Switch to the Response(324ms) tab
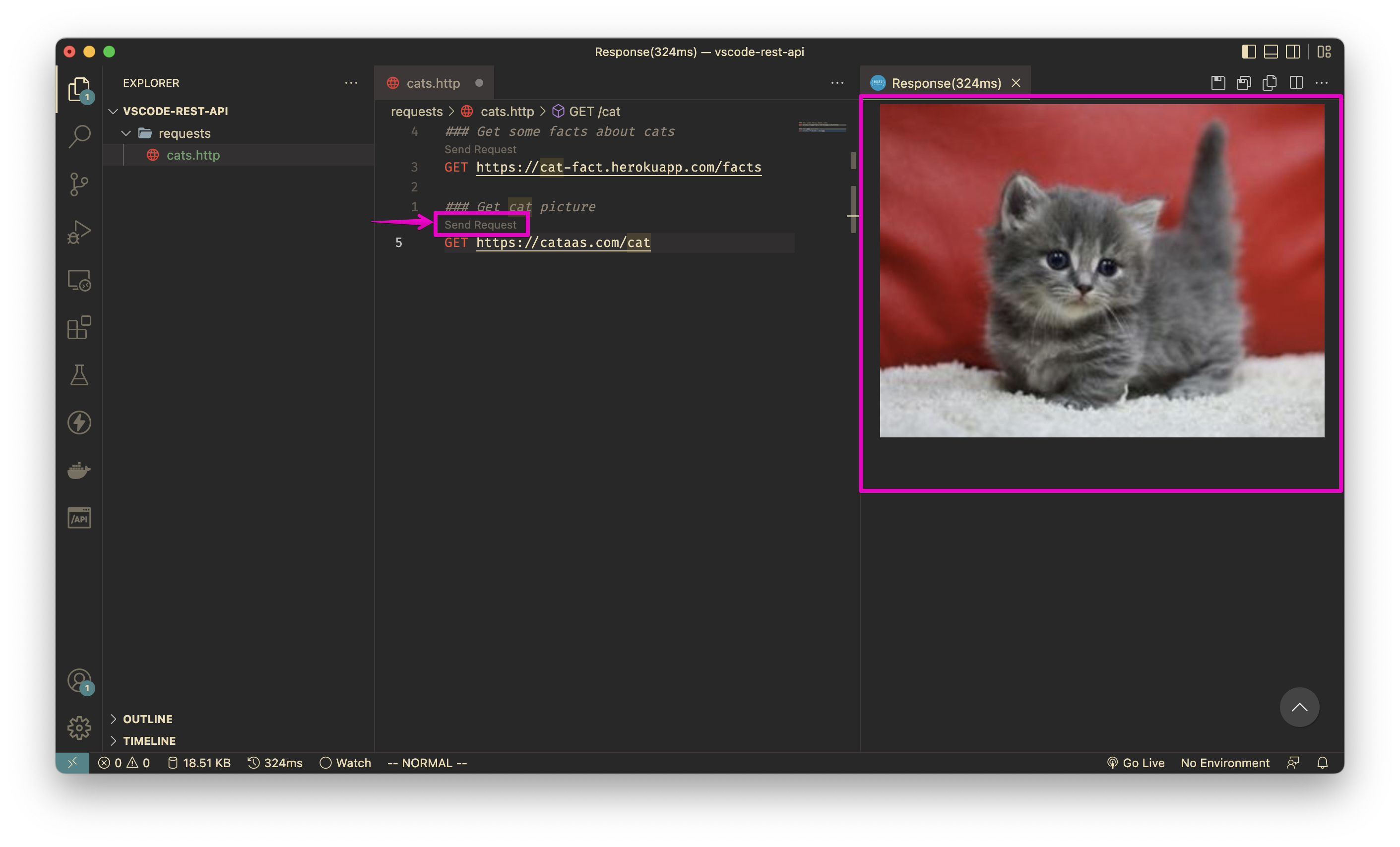This screenshot has height=847, width=1400. click(x=946, y=83)
